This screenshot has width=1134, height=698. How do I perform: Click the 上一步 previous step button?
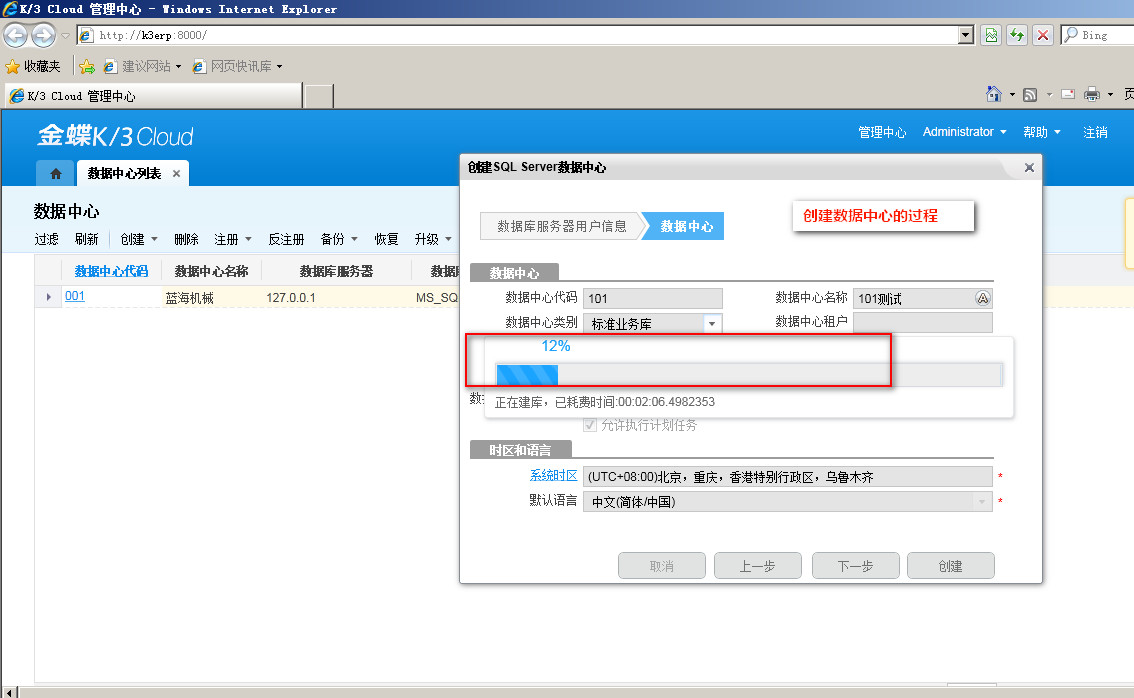(x=757, y=566)
